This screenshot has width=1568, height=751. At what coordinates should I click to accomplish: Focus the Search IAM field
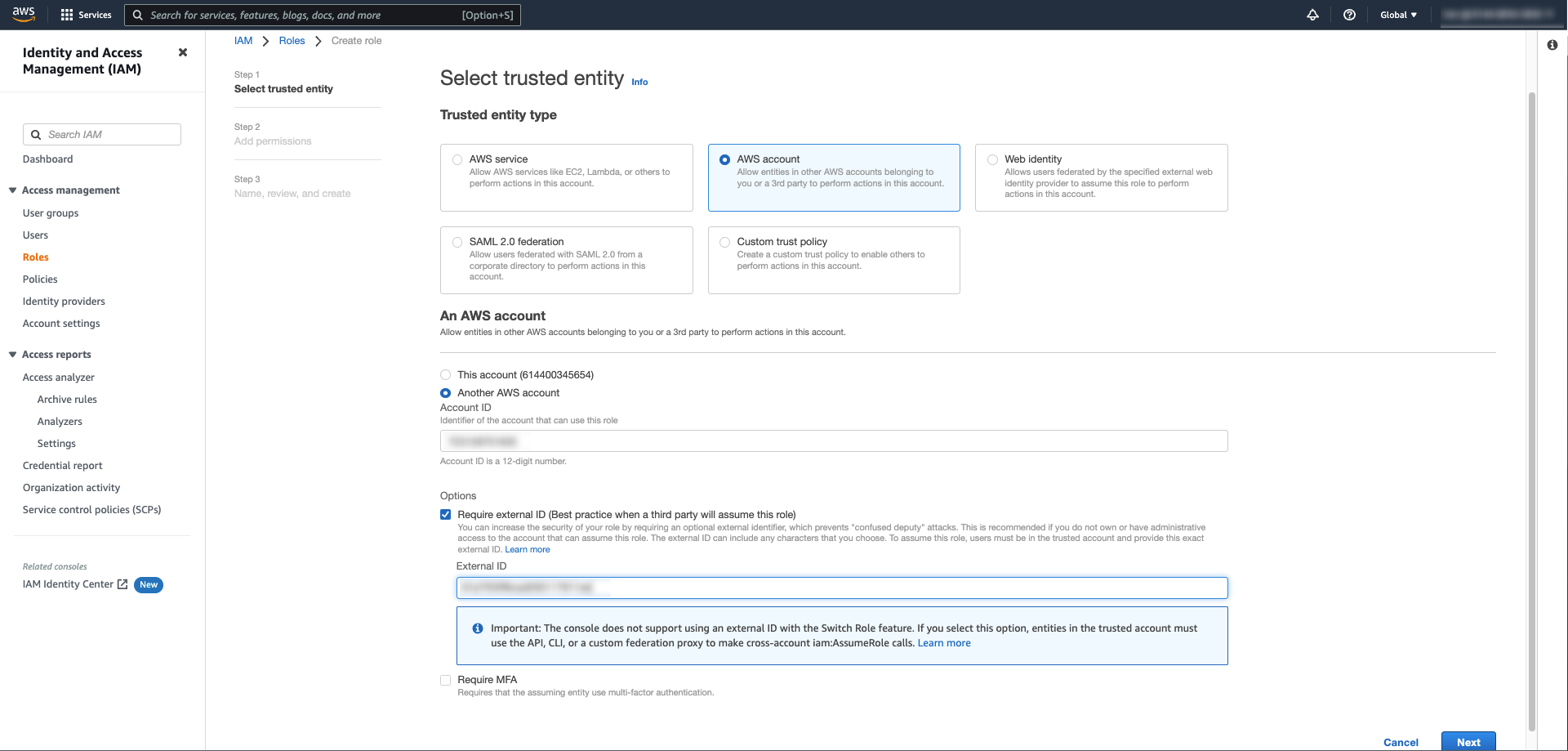coord(102,135)
